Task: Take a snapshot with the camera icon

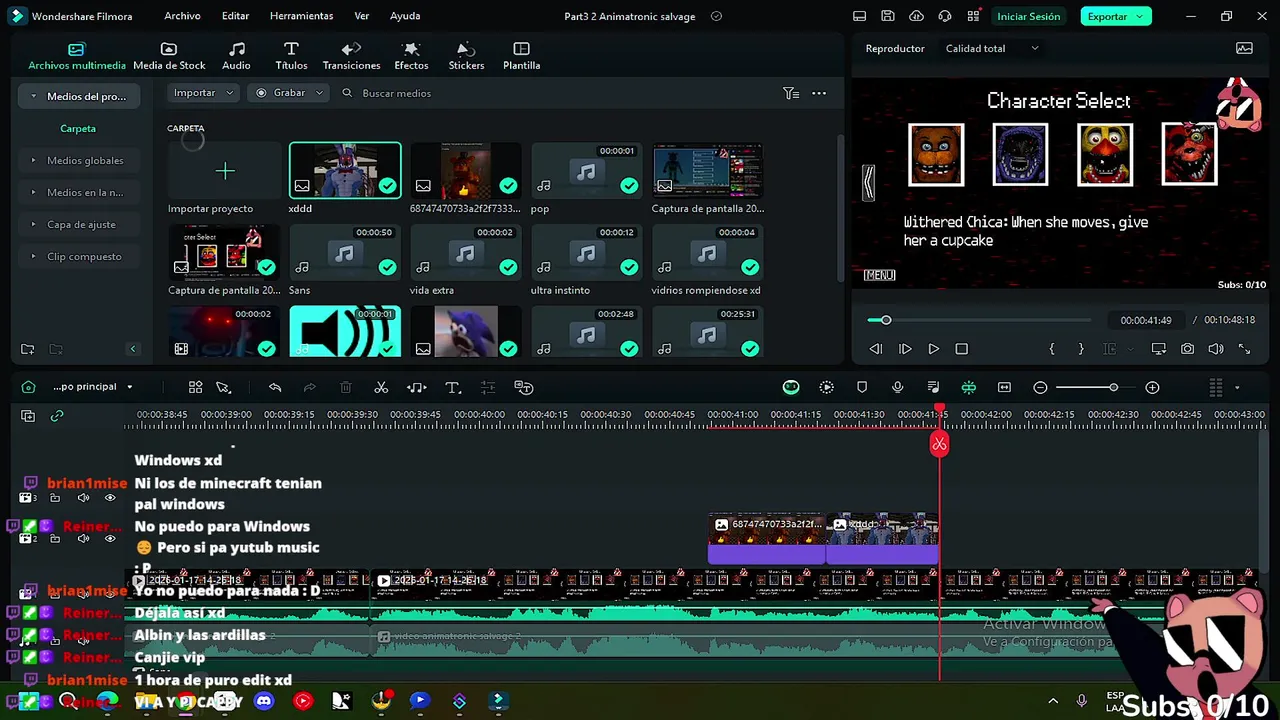Action: pos(1187,349)
